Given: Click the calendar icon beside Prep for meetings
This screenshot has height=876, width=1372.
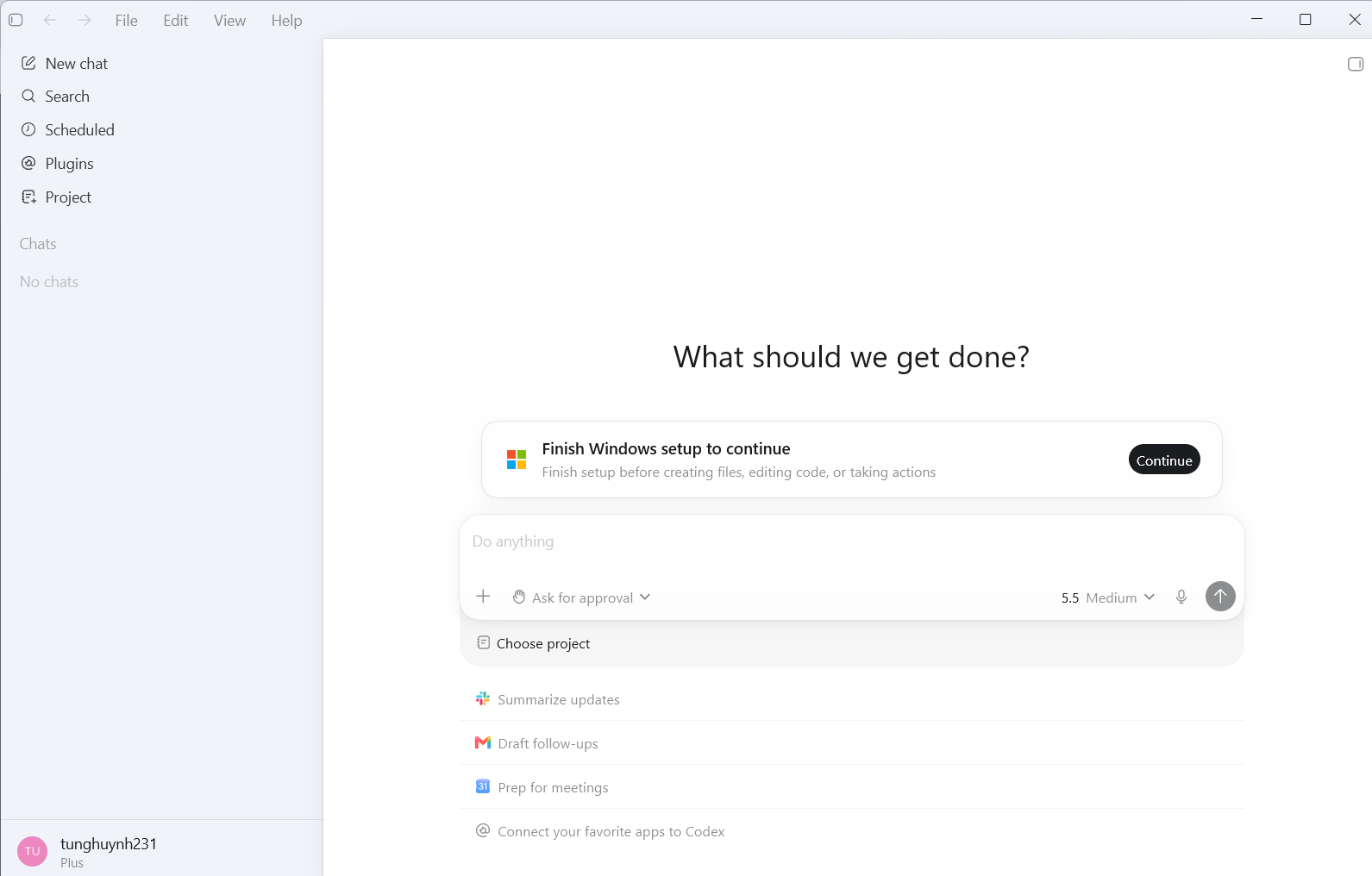Looking at the screenshot, I should click(483, 786).
